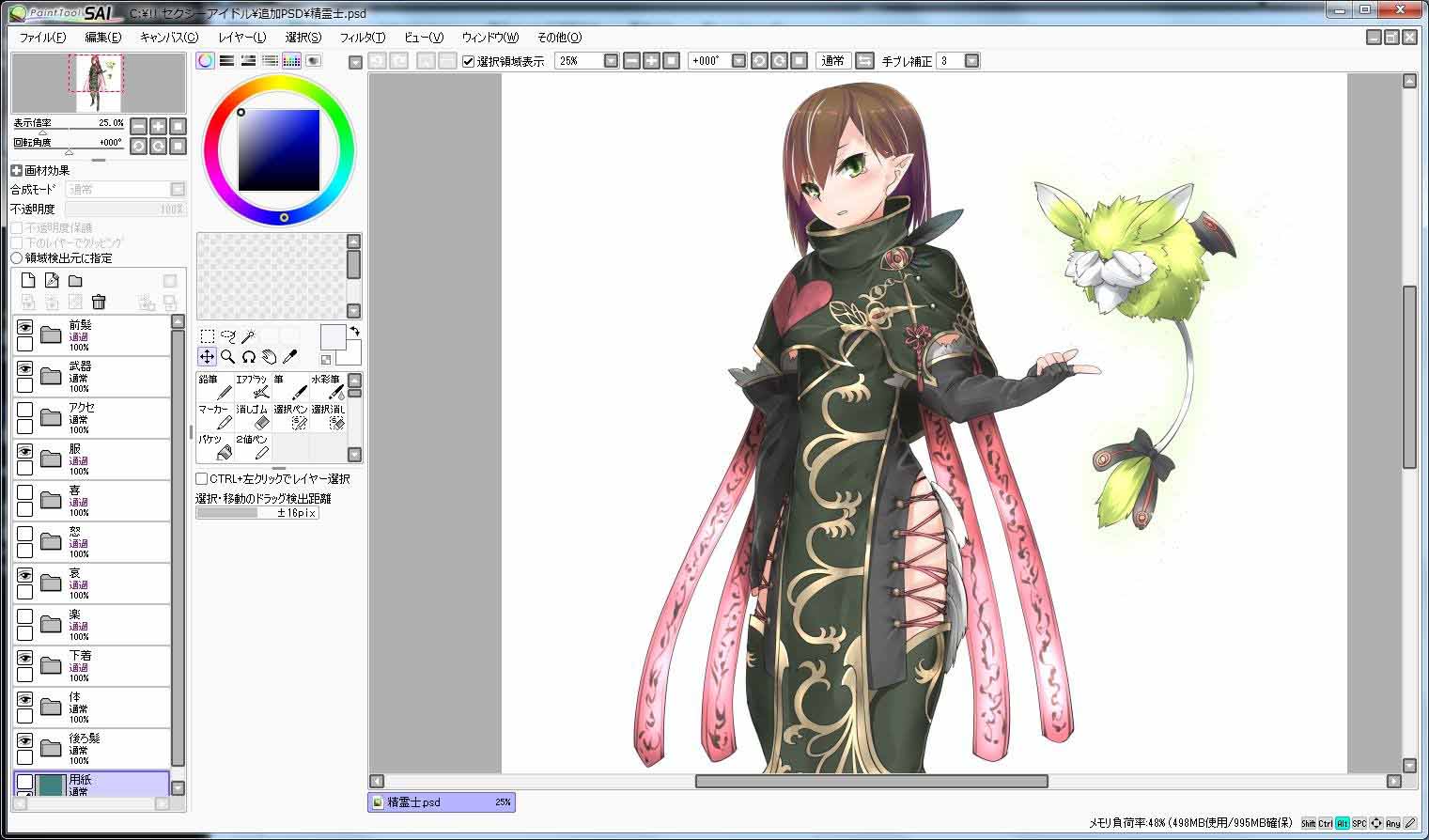Select the Move tool icon
This screenshot has width=1429, height=840.
[207, 357]
